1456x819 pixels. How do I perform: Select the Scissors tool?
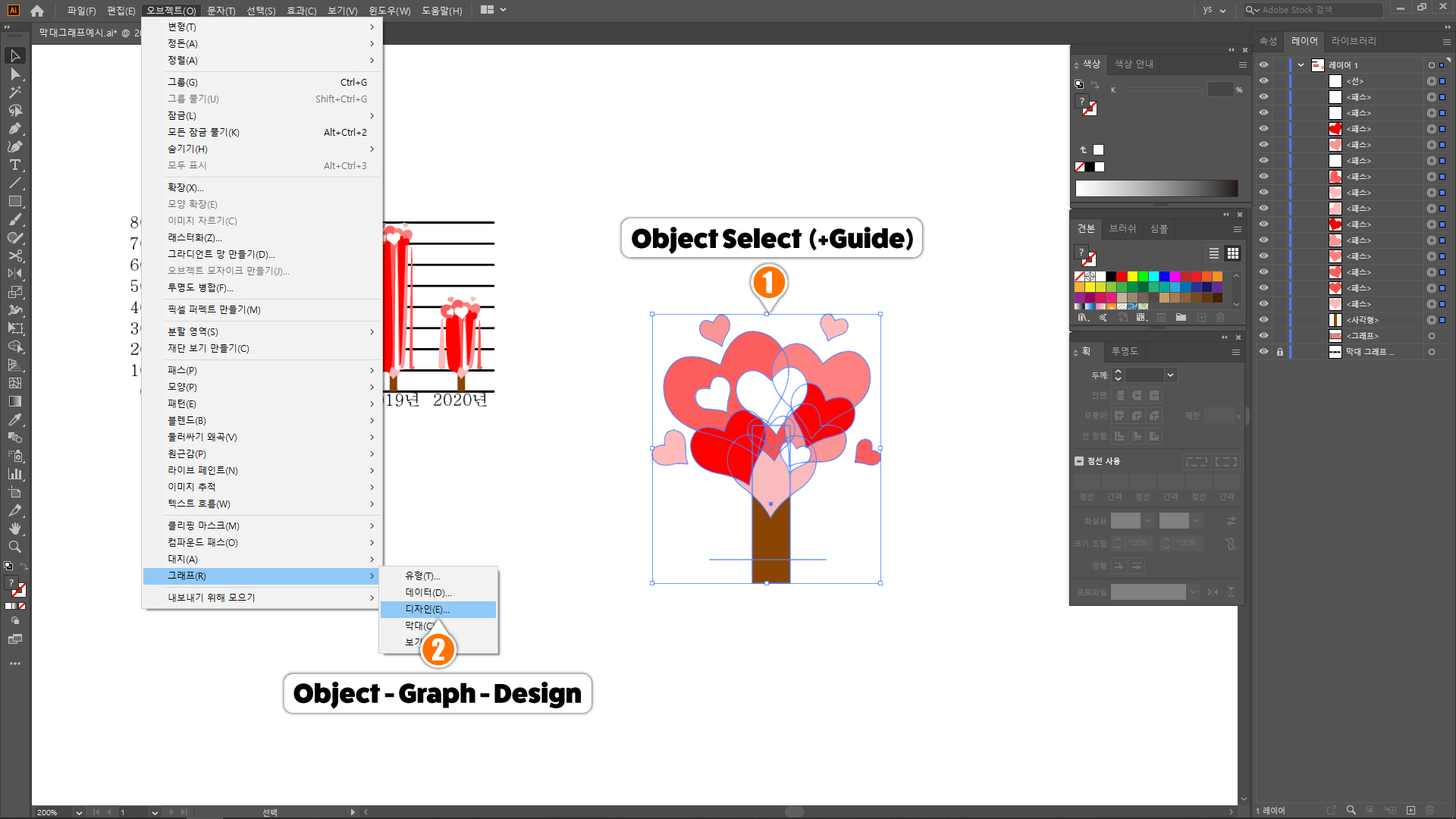14,256
